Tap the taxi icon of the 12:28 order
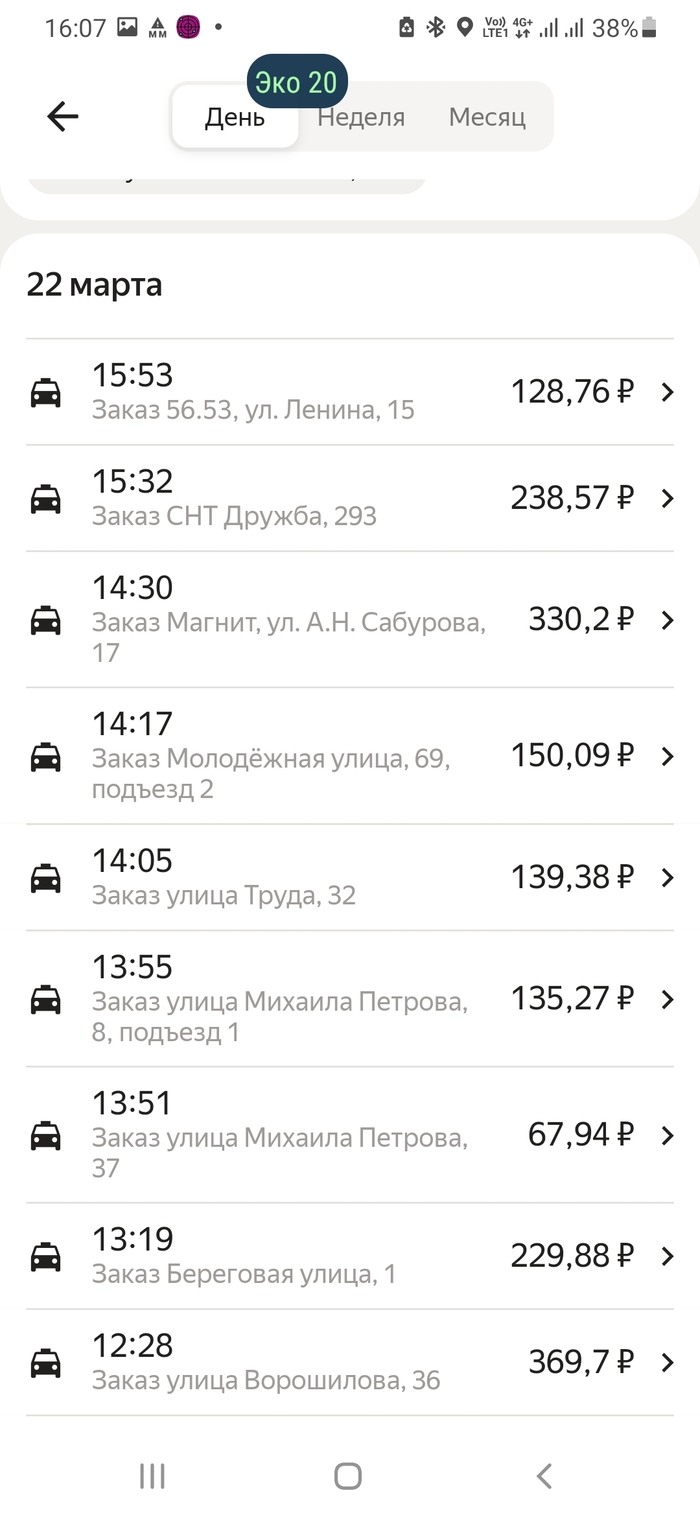This screenshot has width=700, height=1517. coord(46,1362)
